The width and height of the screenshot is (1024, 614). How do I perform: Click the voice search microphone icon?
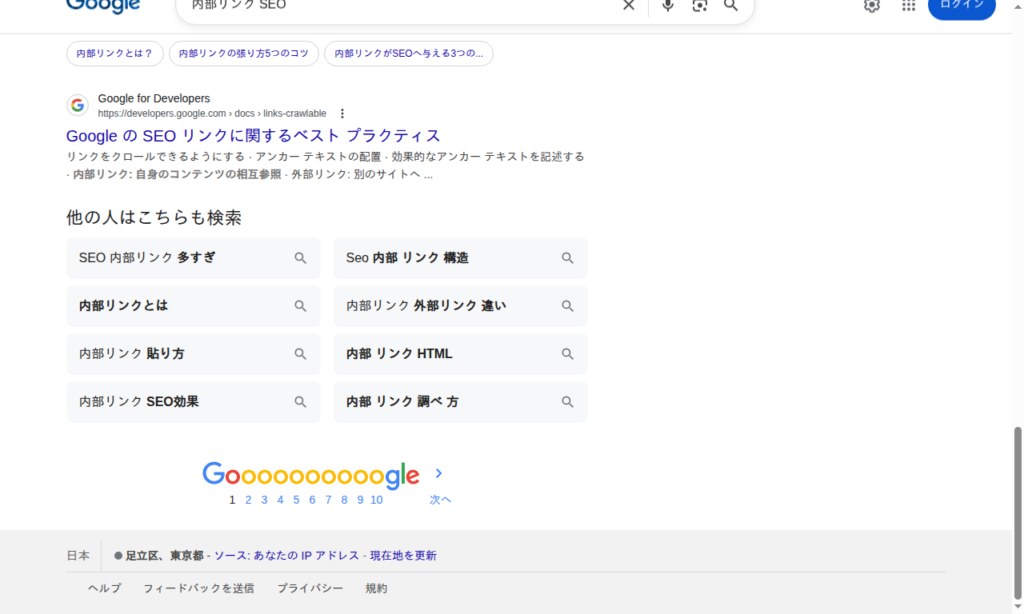click(667, 5)
